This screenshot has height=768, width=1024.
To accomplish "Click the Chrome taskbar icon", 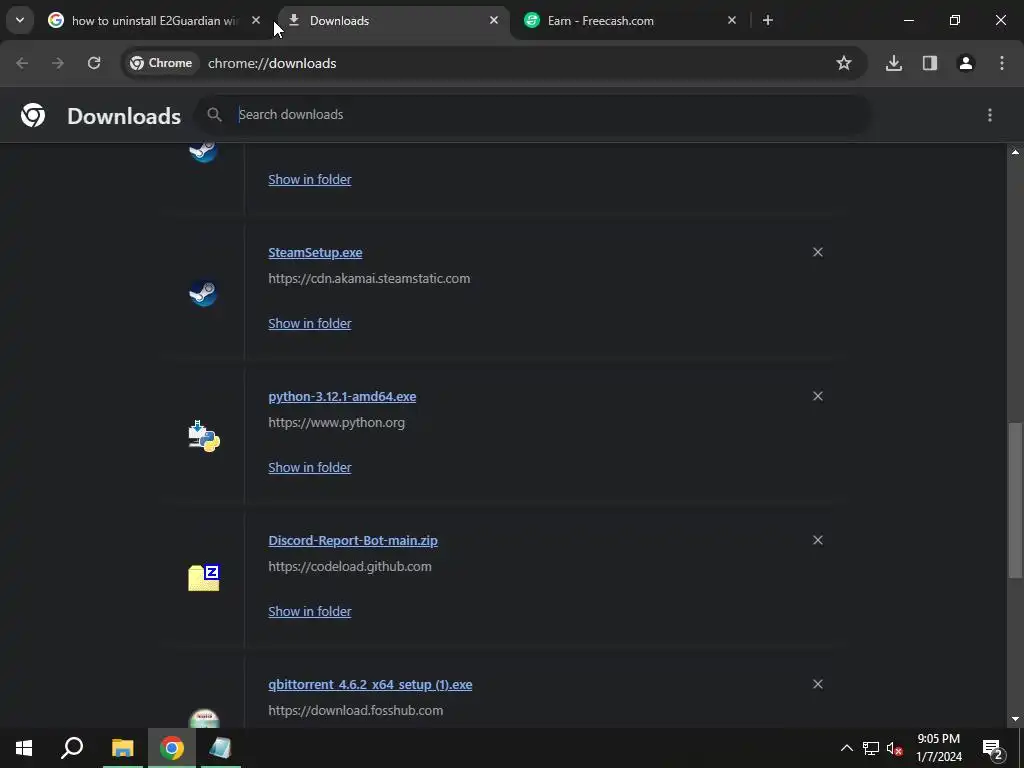I will tap(172, 748).
